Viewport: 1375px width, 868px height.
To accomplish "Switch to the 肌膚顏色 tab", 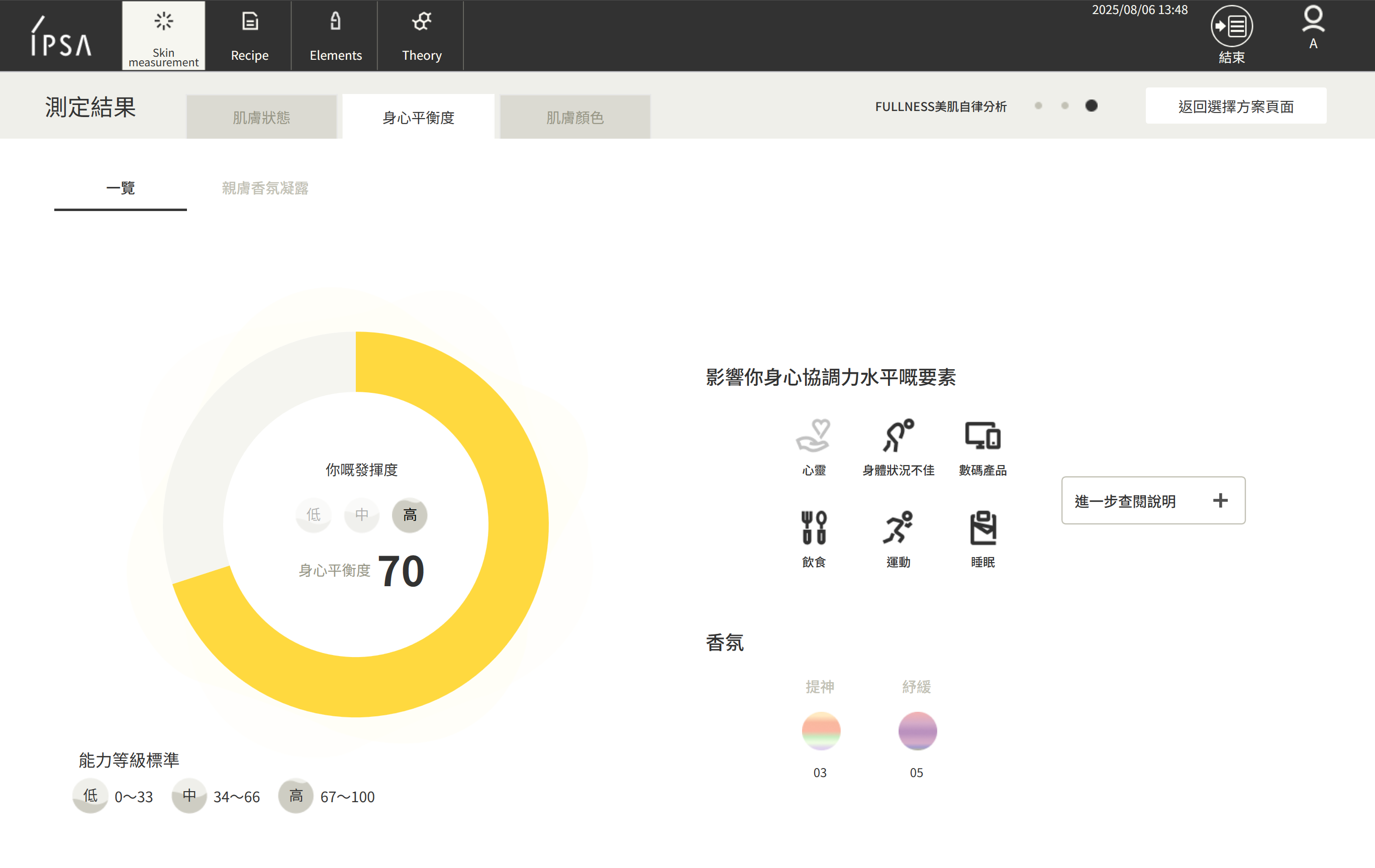I will point(574,118).
